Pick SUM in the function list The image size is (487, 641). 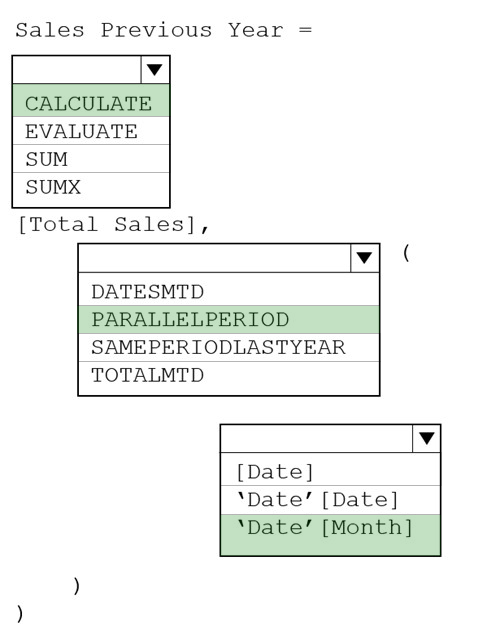(91, 159)
